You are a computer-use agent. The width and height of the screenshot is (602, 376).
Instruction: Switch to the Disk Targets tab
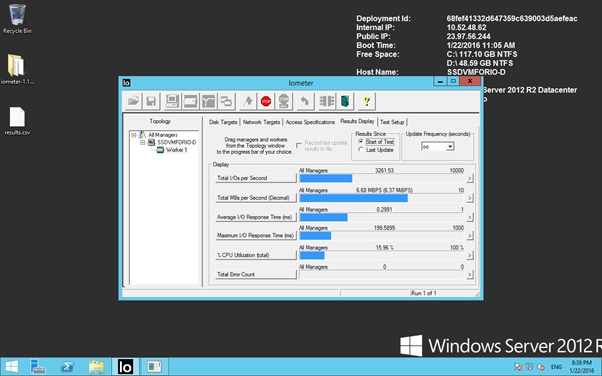[223, 122]
